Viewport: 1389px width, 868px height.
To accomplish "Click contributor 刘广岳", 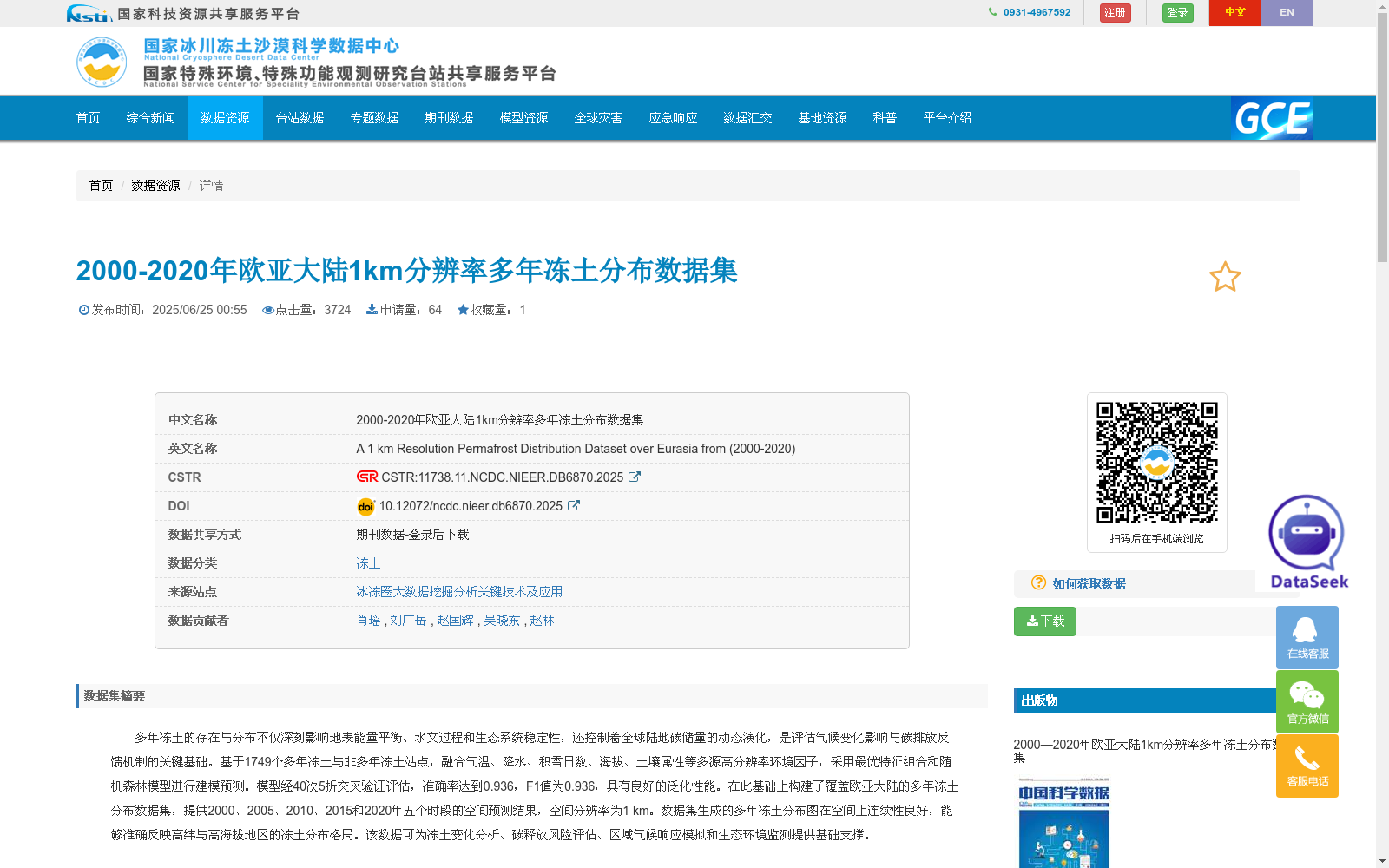I will click(x=408, y=621).
